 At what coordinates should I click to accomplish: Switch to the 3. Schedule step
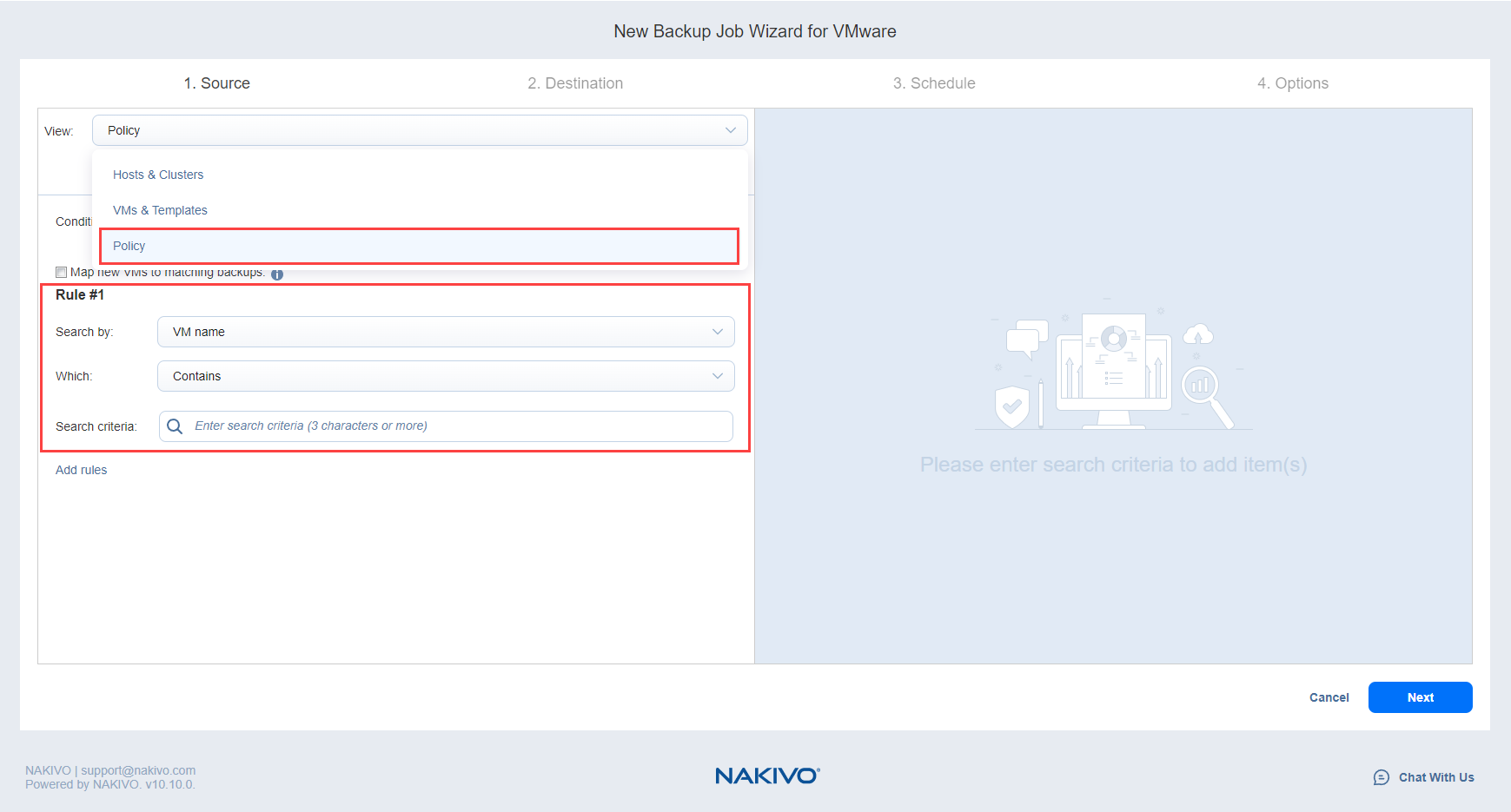coord(934,83)
